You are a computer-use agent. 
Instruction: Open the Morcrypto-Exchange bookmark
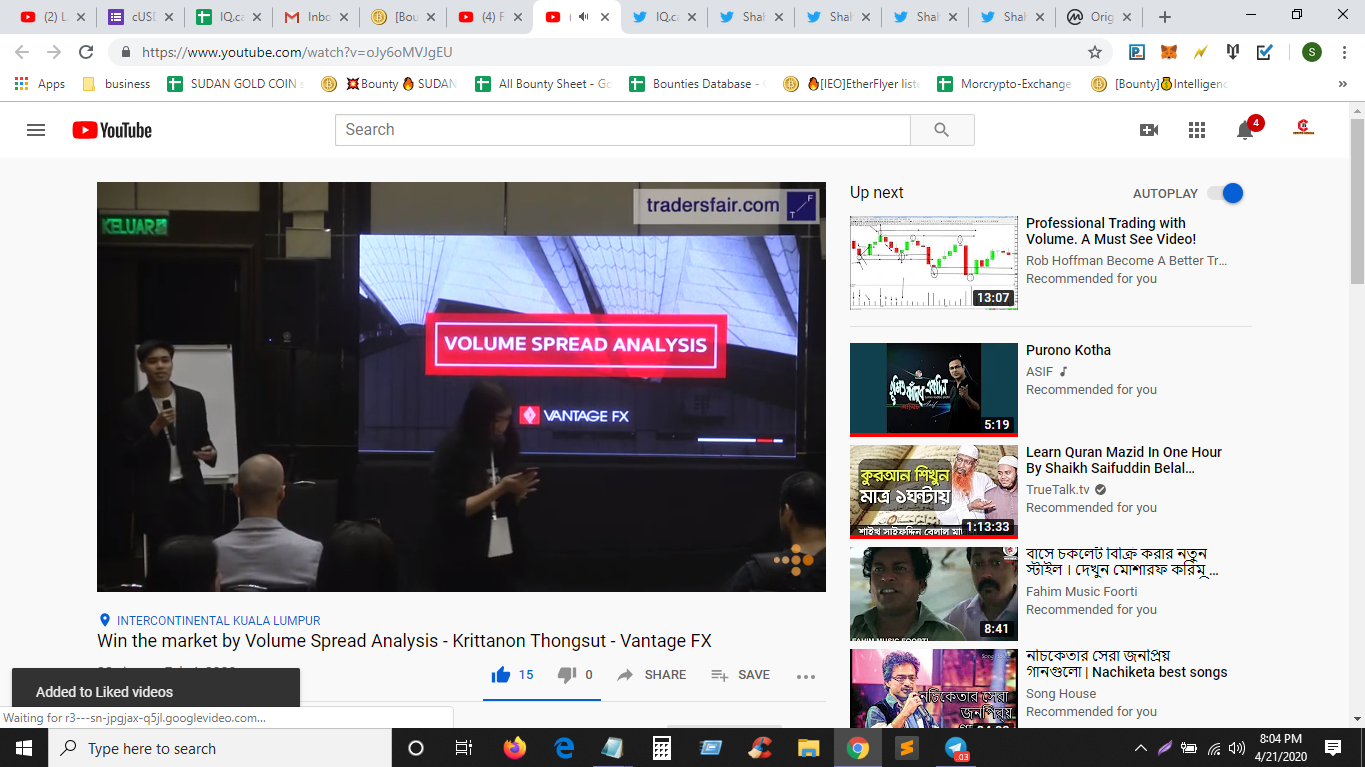click(x=1005, y=84)
